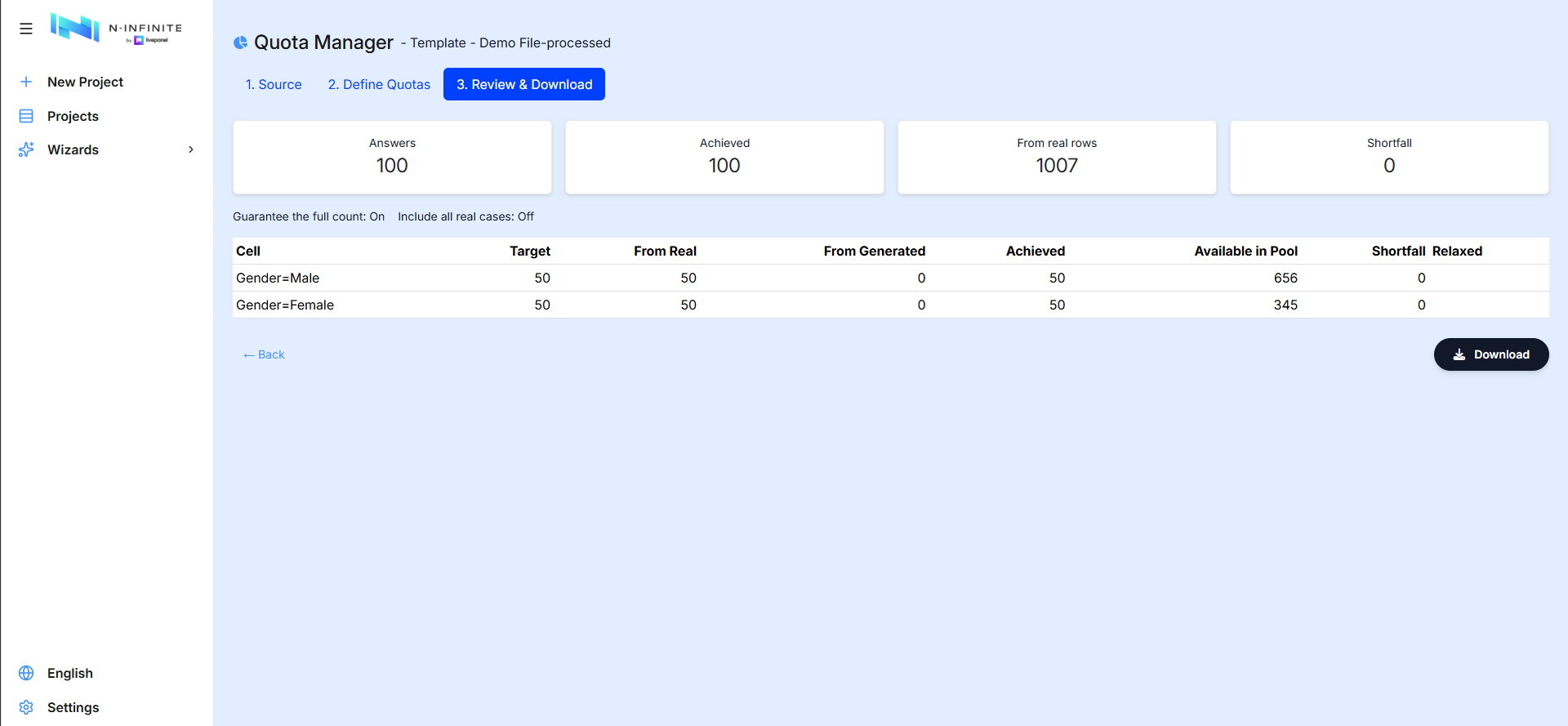
Task: Click the Settings gear icon
Action: click(x=26, y=707)
